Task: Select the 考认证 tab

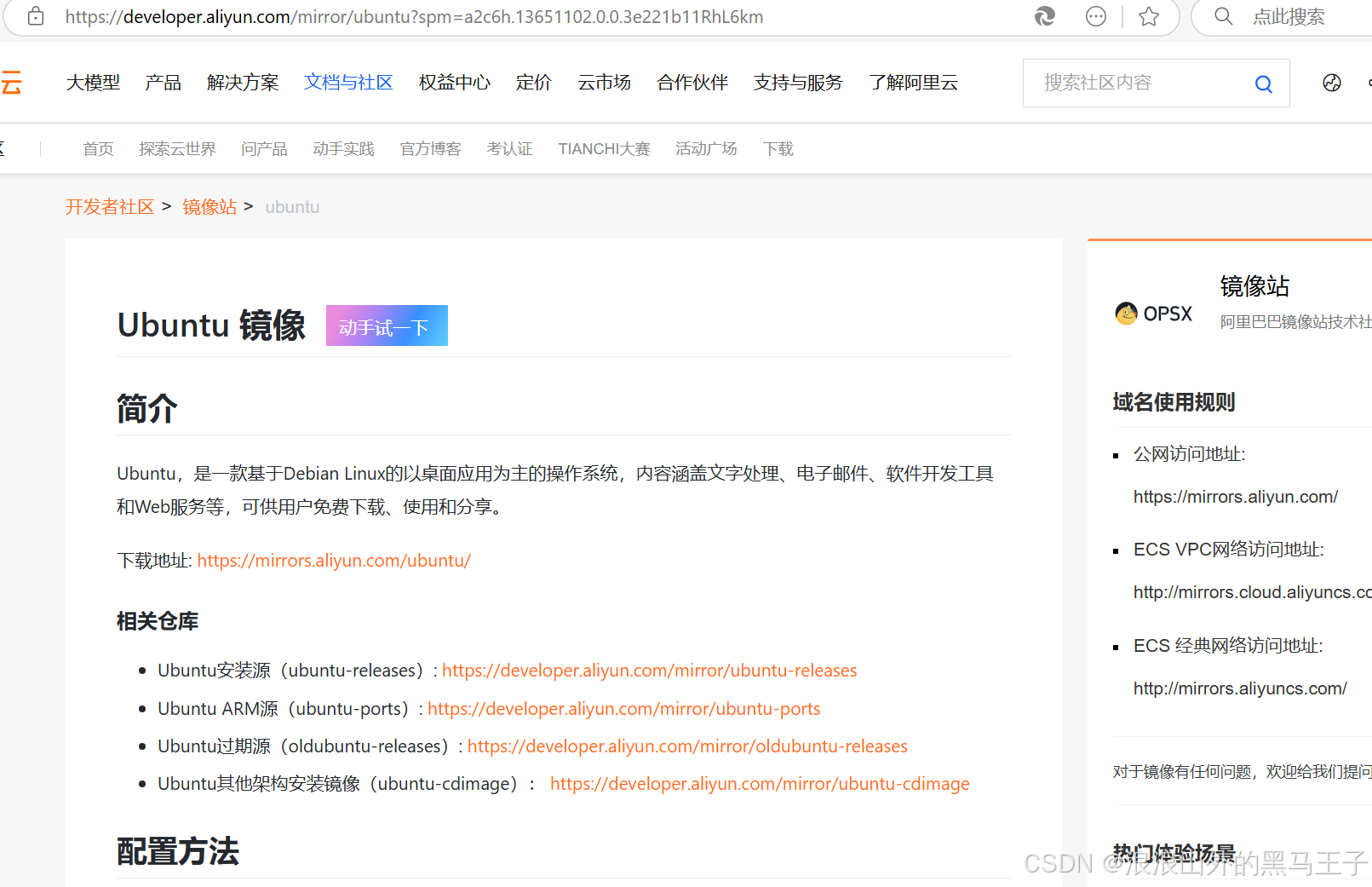Action: click(509, 149)
